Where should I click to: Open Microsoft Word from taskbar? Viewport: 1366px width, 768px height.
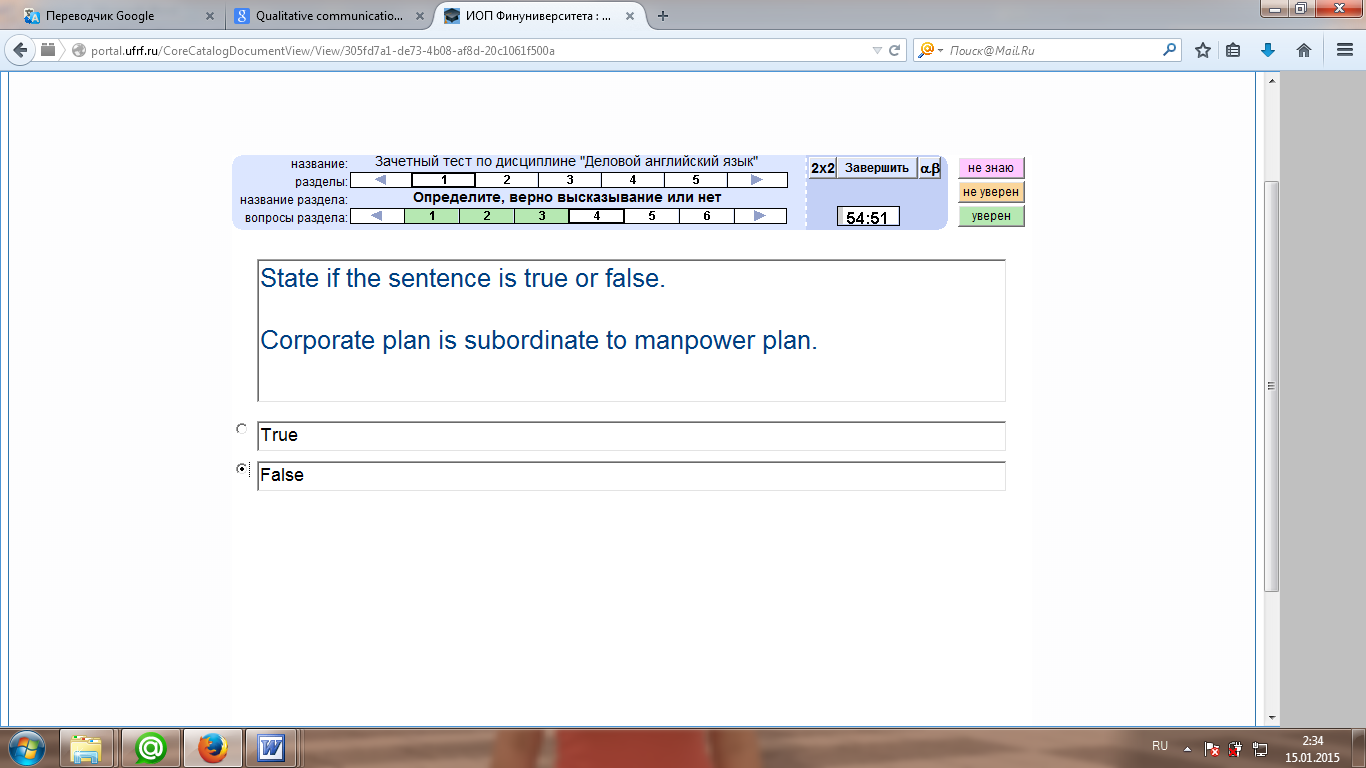coord(273,748)
